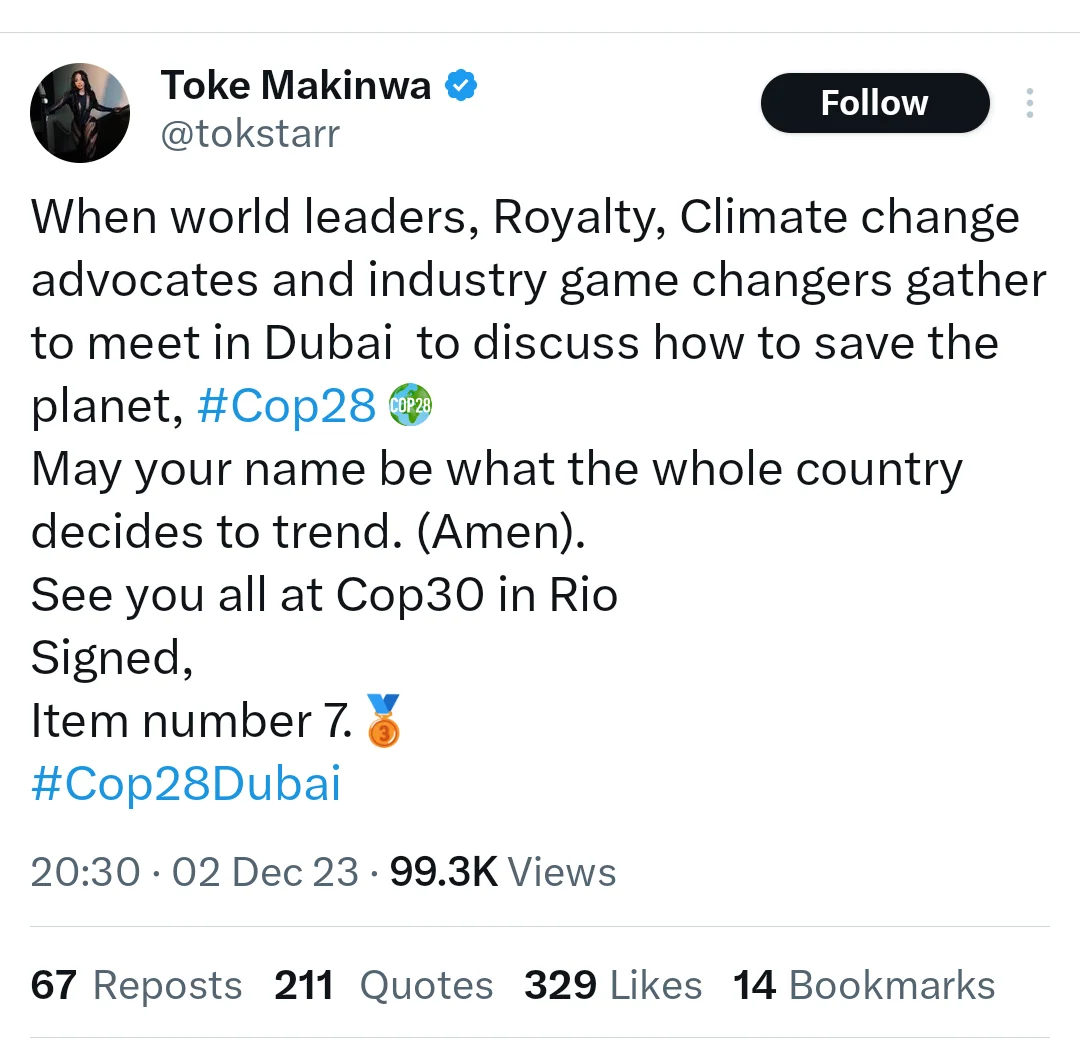Image resolution: width=1080 pixels, height=1059 pixels.
Task: Show the 329 Likes list
Action: tap(613, 985)
